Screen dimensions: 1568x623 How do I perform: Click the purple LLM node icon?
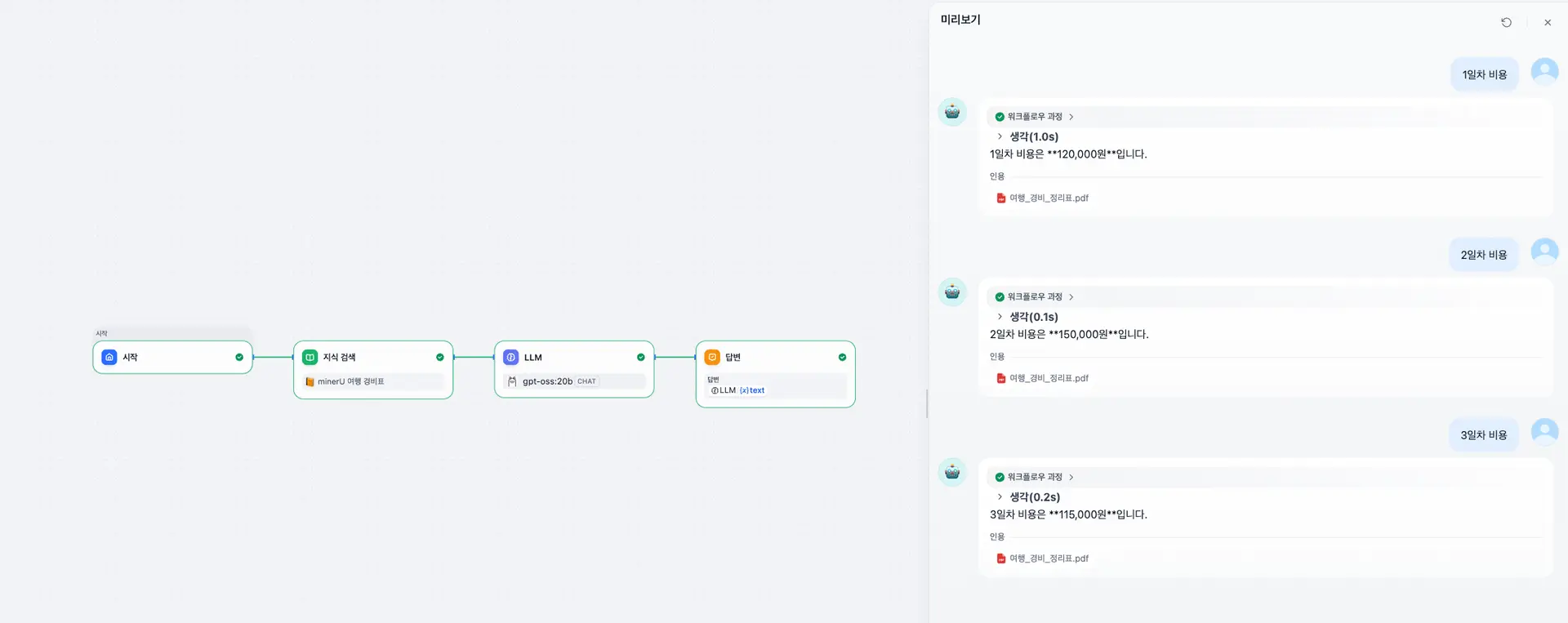click(x=511, y=358)
